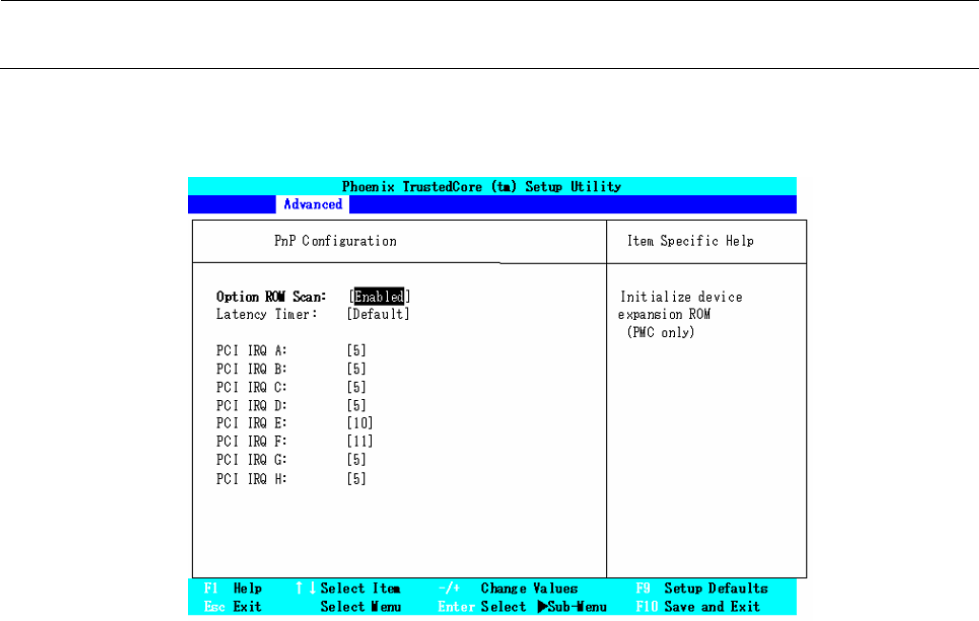Click the Sub-Menu triangle arrow icon
979x621 pixels.
[542, 607]
